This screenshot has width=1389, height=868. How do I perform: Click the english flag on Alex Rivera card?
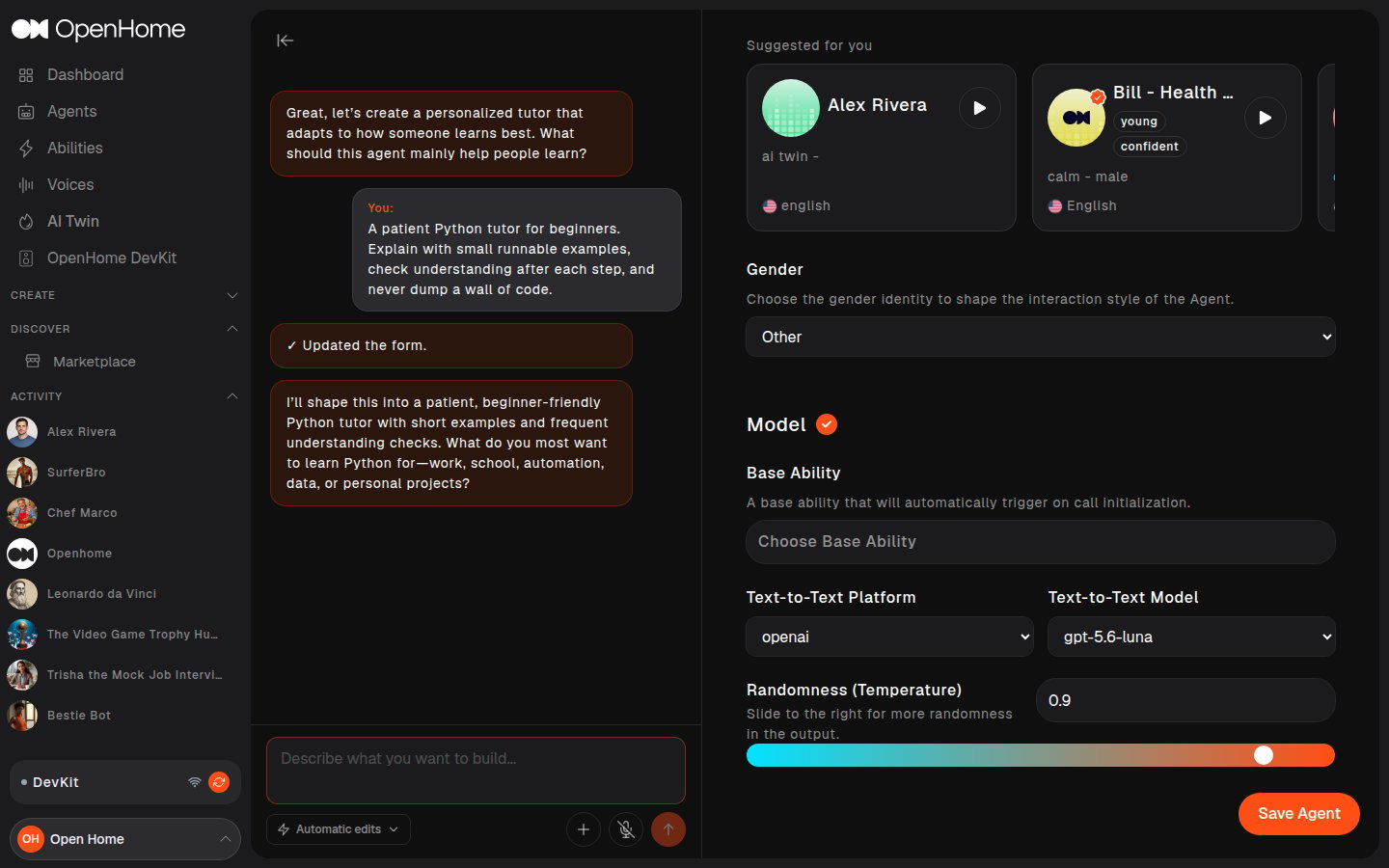pyautogui.click(x=770, y=206)
